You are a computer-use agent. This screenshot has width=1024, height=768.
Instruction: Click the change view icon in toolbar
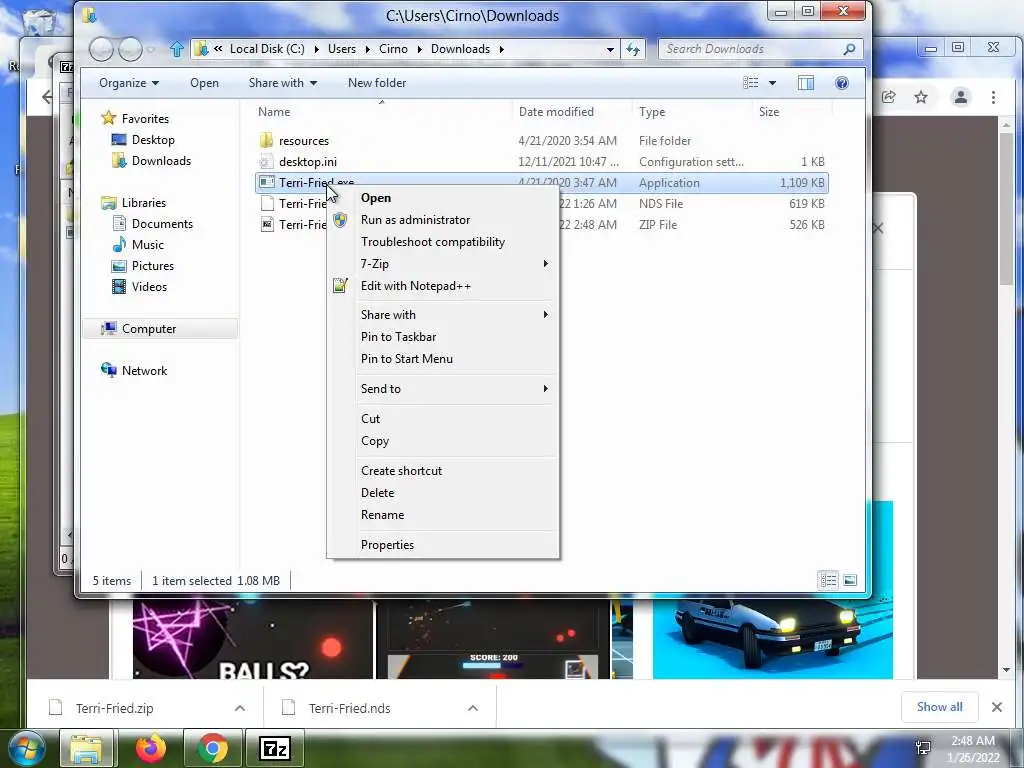[x=751, y=83]
